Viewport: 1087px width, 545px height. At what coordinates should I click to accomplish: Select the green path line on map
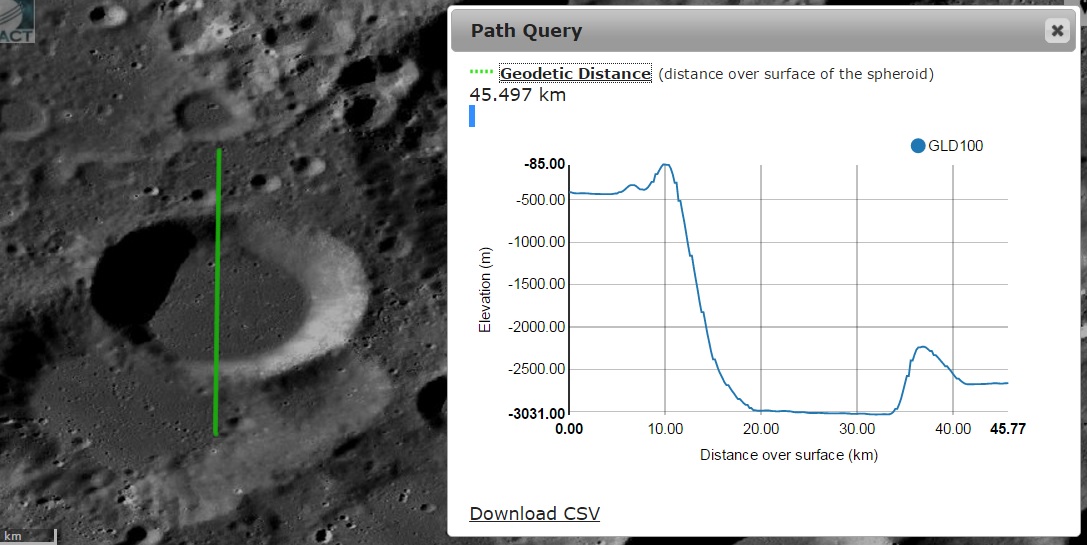pos(217,290)
